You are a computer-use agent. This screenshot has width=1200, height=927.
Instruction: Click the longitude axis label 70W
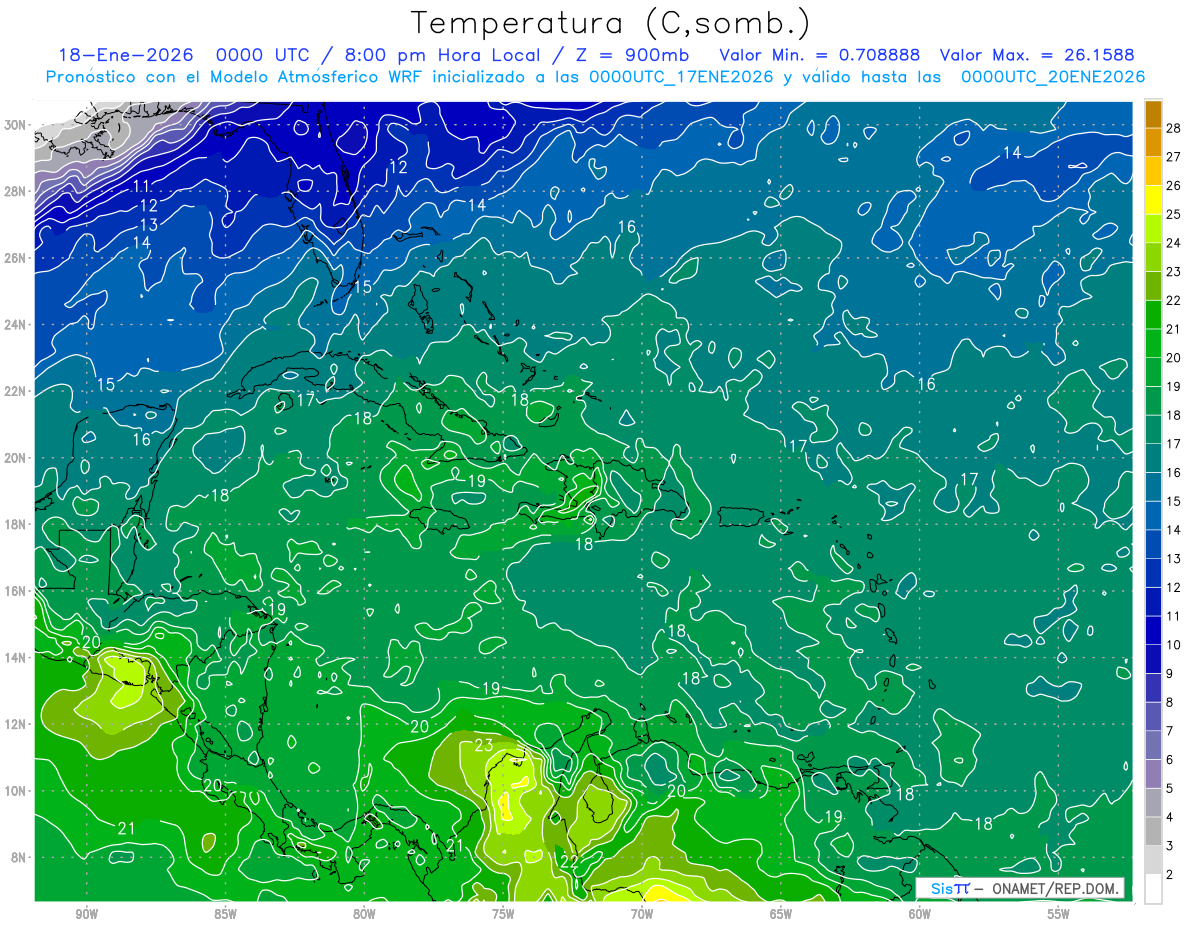coord(642,914)
